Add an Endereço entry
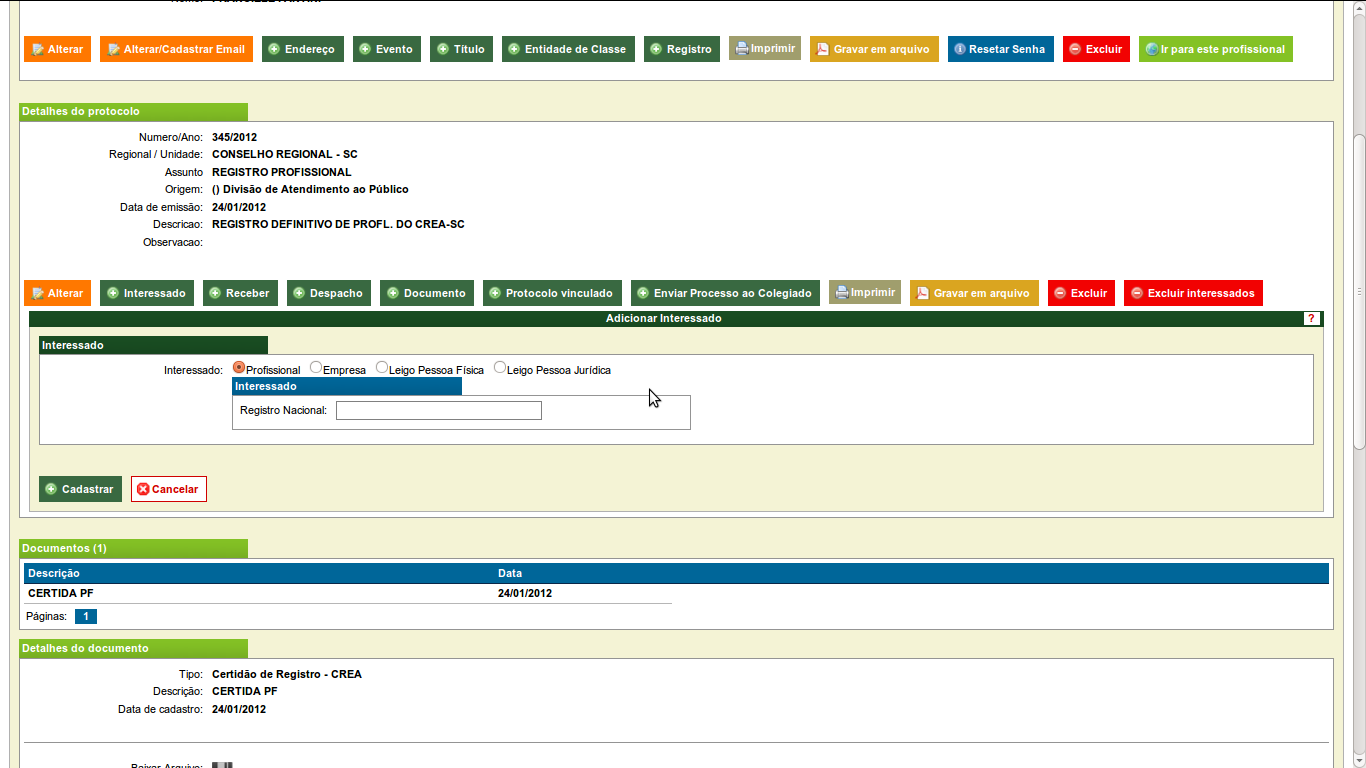This screenshot has width=1366, height=768. click(303, 49)
